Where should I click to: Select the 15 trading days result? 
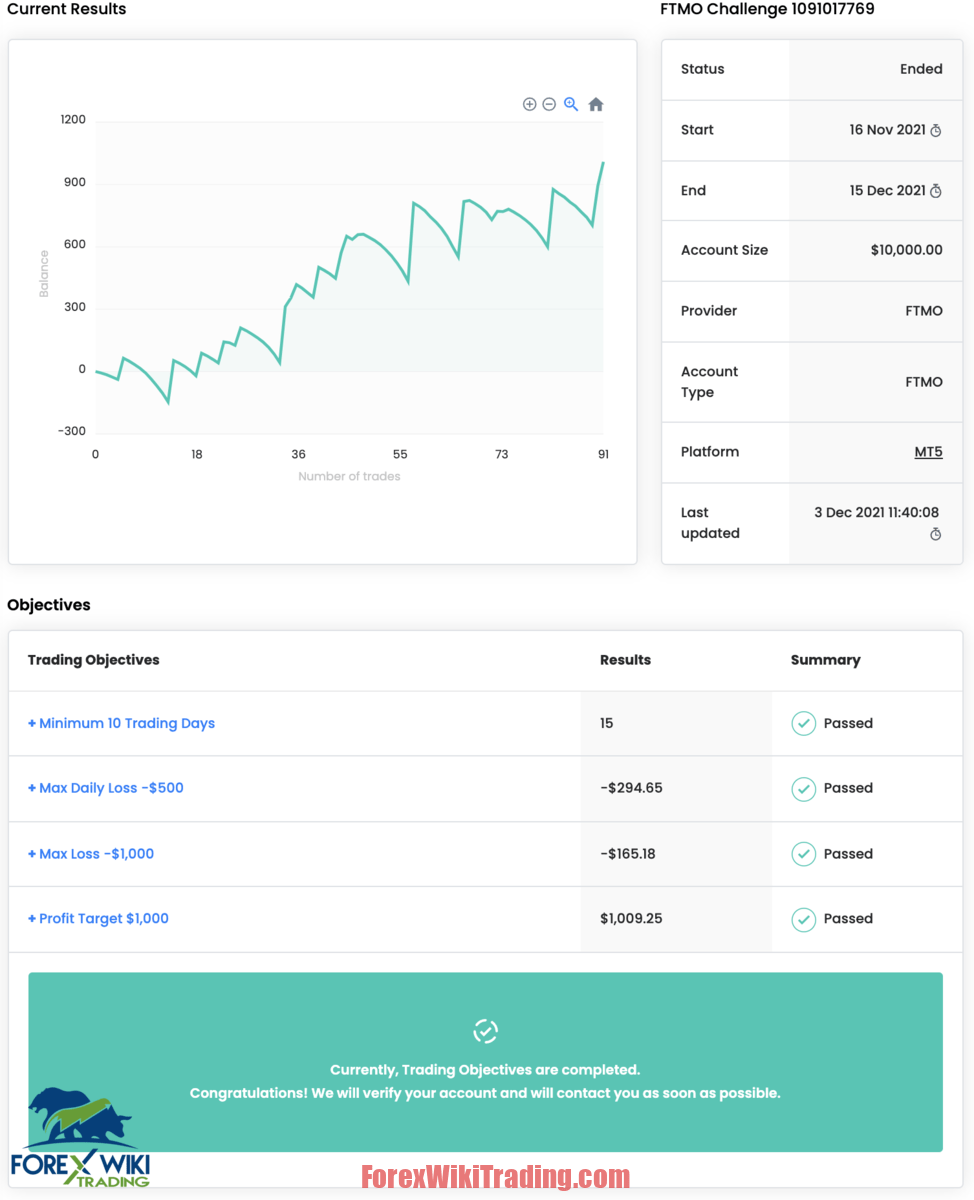607,723
